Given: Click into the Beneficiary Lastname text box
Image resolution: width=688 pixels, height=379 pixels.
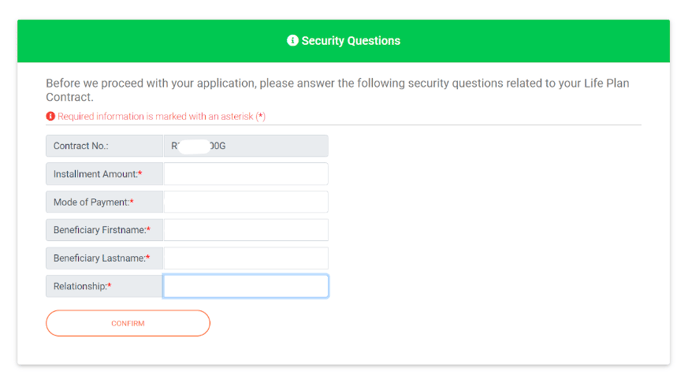Looking at the screenshot, I should click(x=246, y=258).
